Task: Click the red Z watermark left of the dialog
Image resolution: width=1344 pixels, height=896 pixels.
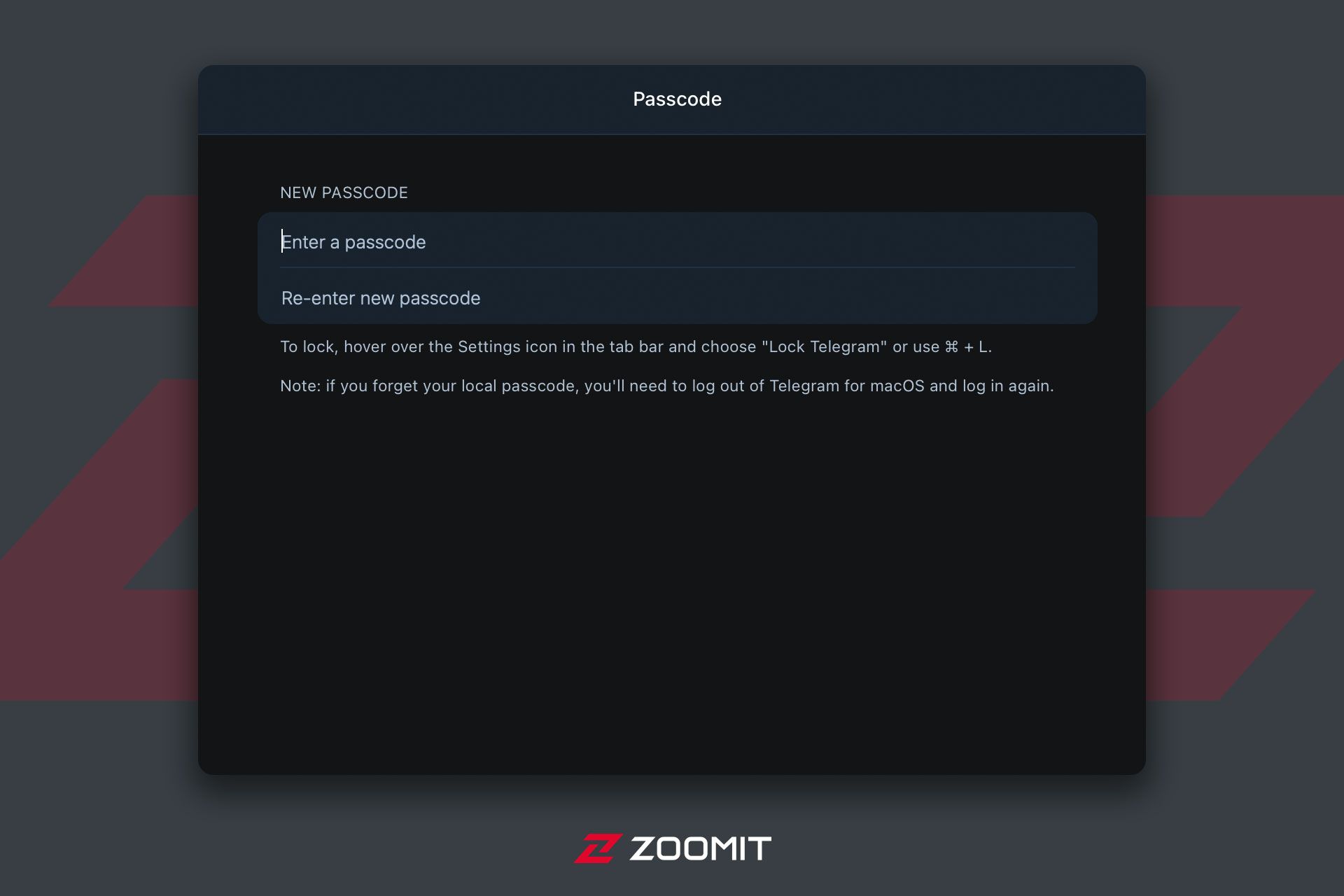Action: tap(98, 448)
